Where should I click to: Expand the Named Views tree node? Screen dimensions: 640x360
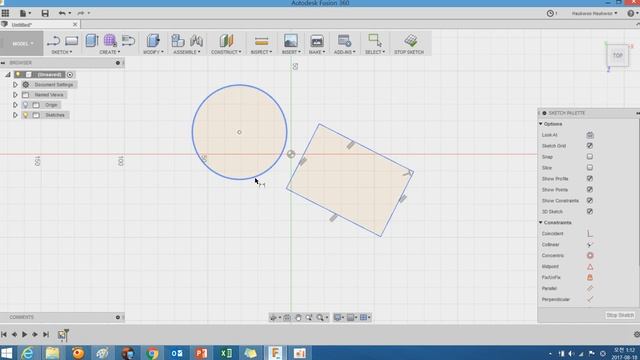tap(15, 95)
